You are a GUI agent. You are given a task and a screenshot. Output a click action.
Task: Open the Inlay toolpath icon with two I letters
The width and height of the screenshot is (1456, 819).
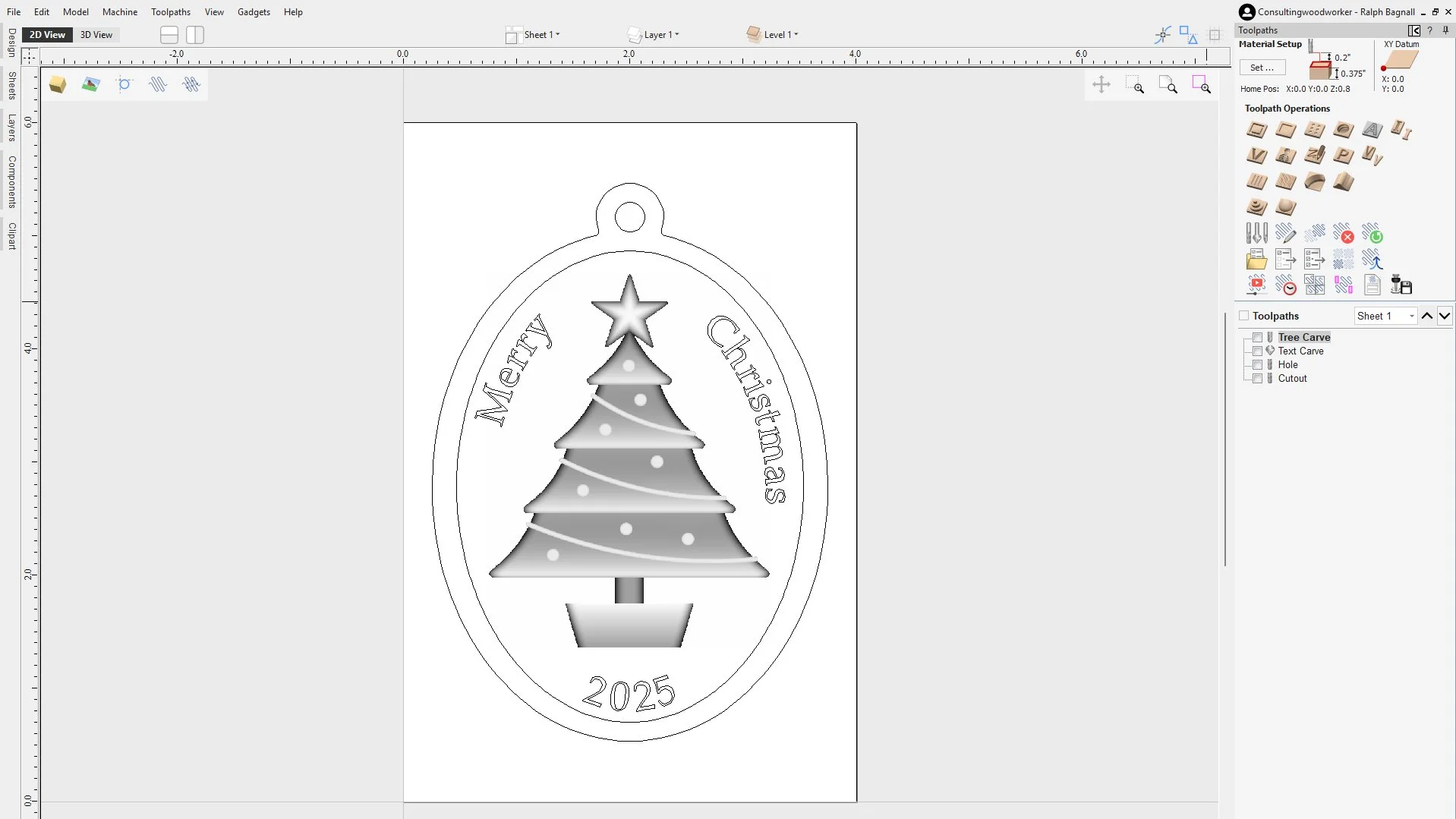[1401, 130]
